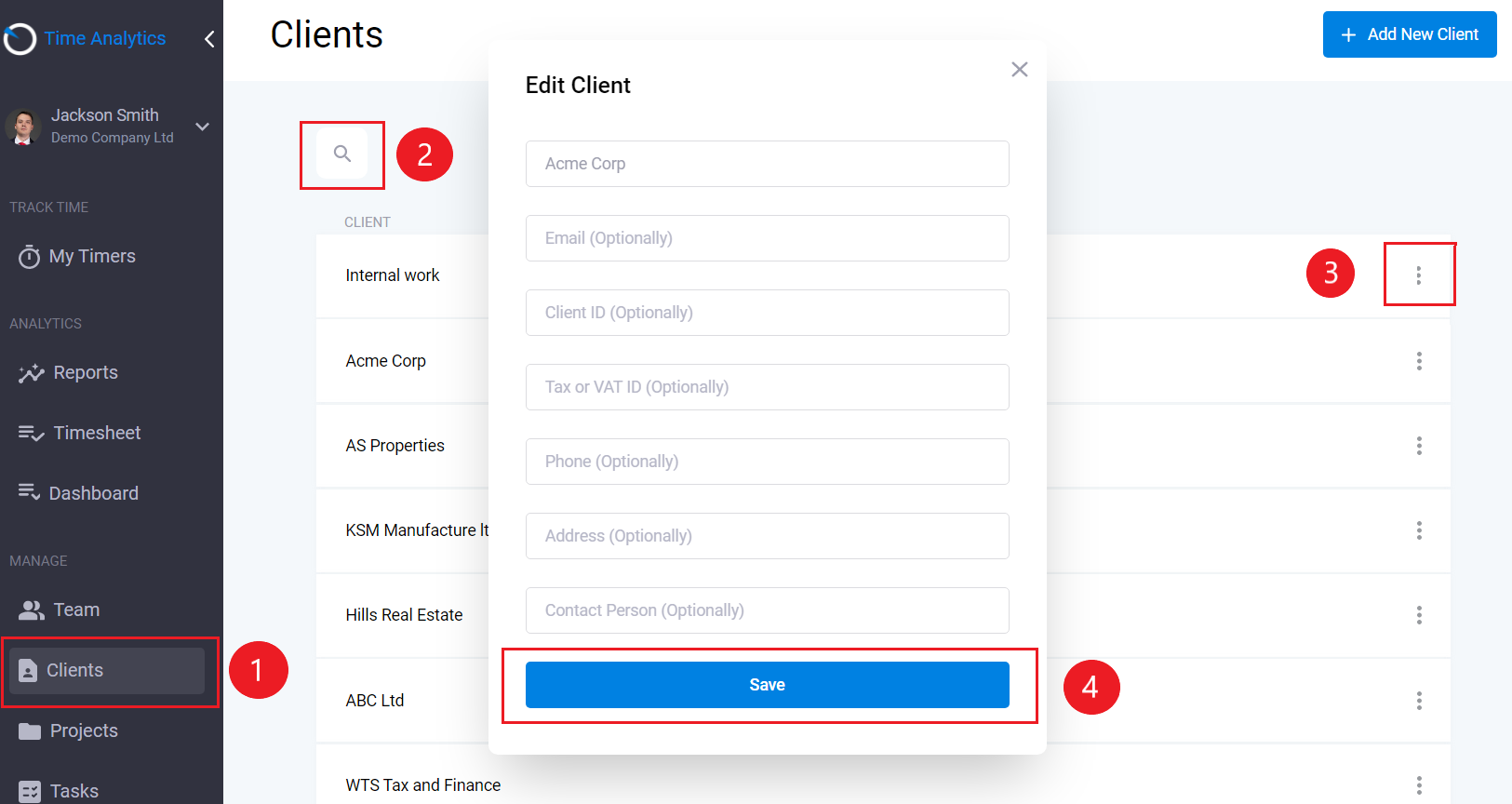Click the Acme Corp name field
This screenshot has height=804, width=1512.
tap(768, 164)
